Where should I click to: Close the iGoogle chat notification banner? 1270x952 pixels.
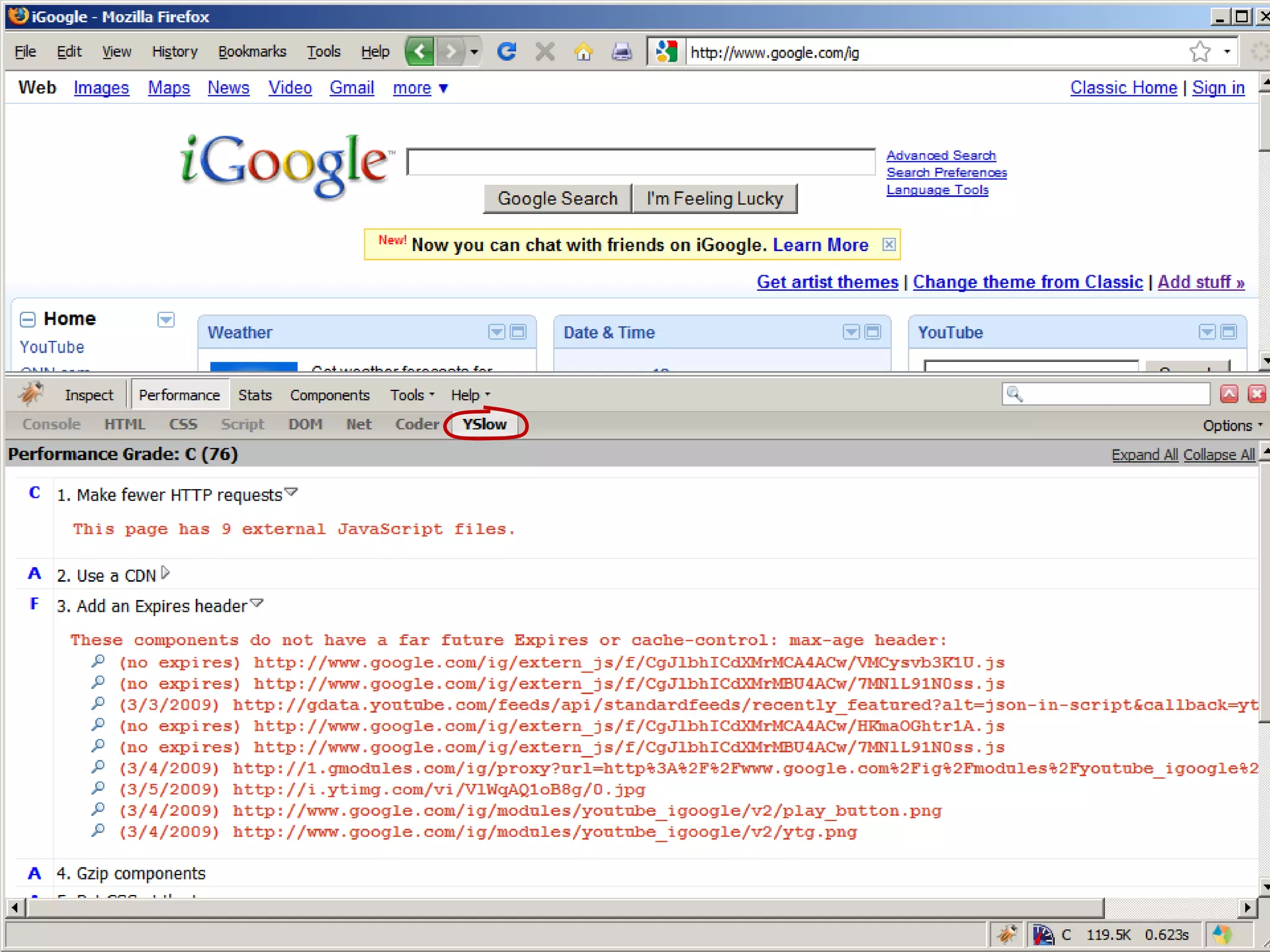tap(889, 244)
